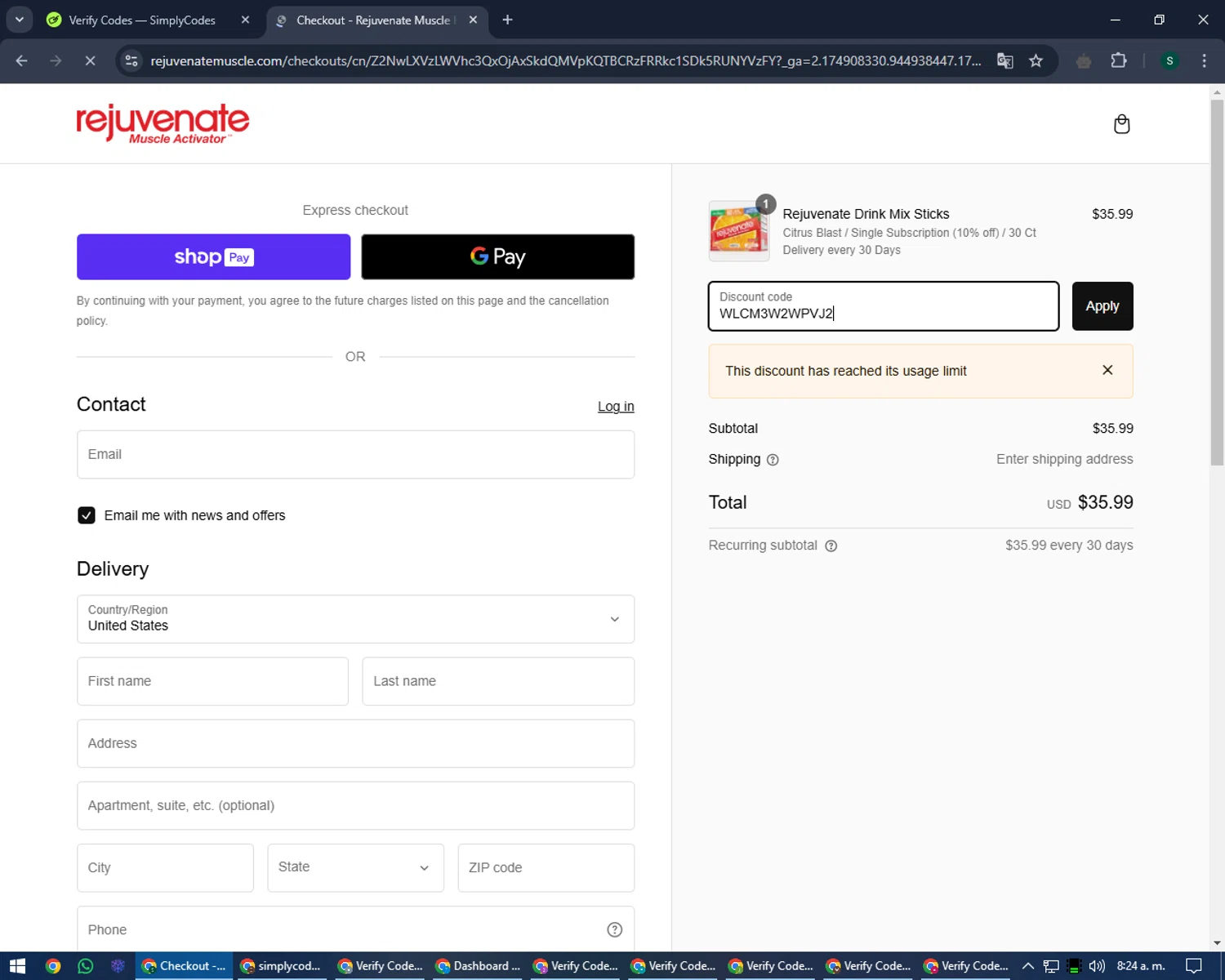This screenshot has height=980, width=1225.
Task: Click the Last name field
Action: pyautogui.click(x=498, y=681)
